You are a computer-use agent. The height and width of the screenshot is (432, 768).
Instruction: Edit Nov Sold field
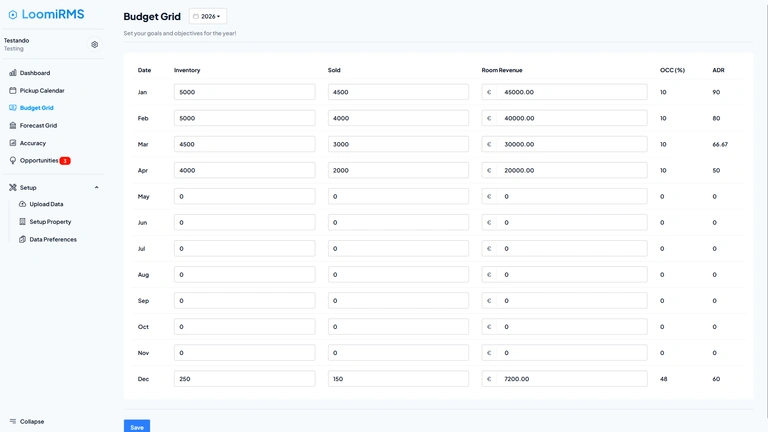point(398,353)
